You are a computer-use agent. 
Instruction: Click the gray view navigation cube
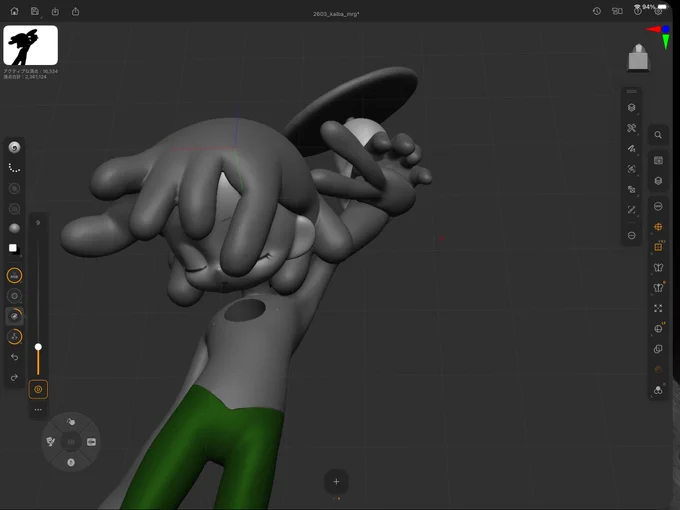[638, 57]
